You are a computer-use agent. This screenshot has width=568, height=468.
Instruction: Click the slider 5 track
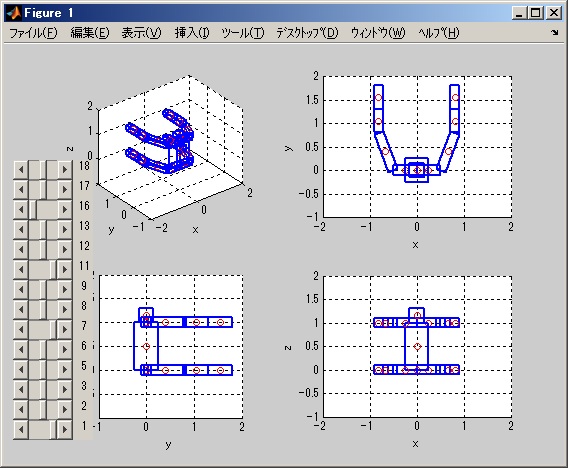tap(43, 369)
